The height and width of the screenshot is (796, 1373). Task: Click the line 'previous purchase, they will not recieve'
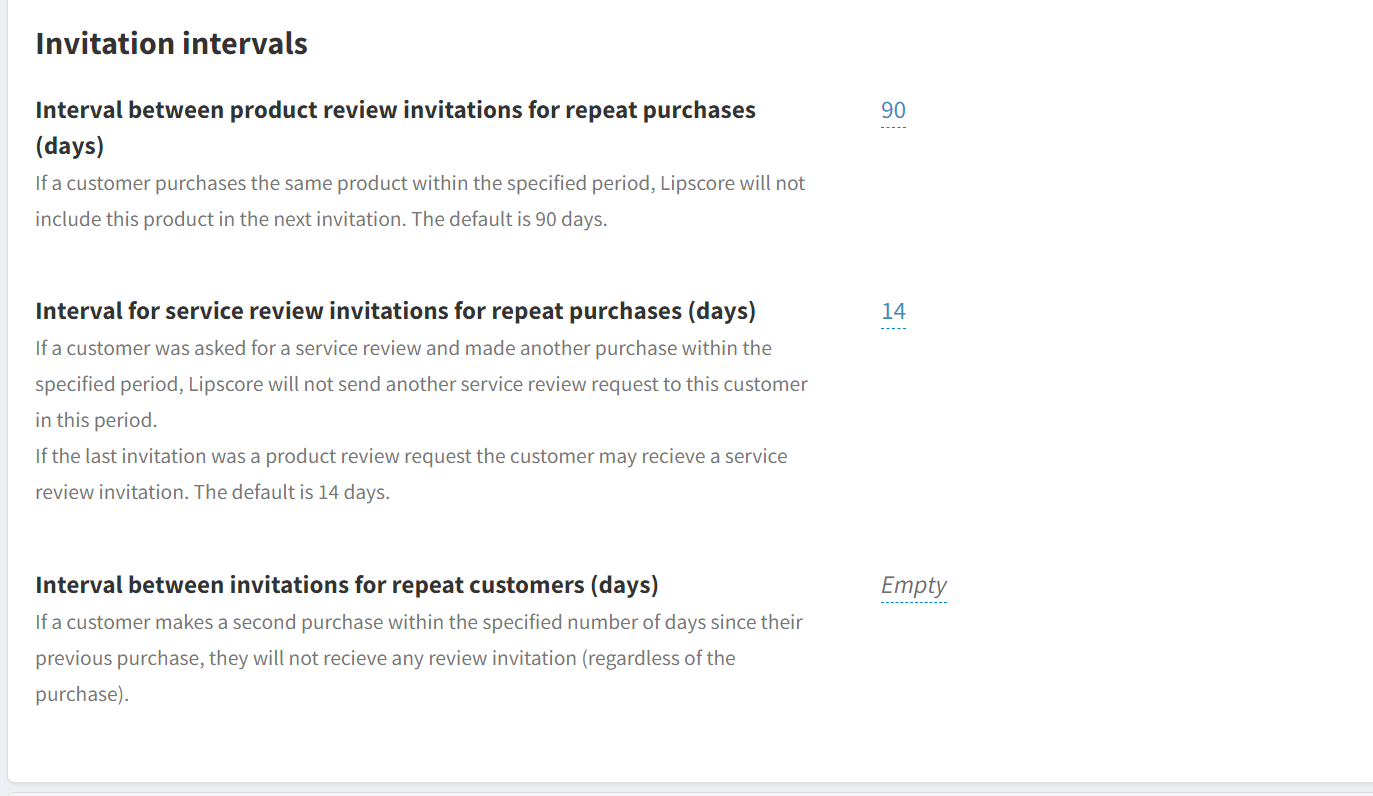pos(385,659)
